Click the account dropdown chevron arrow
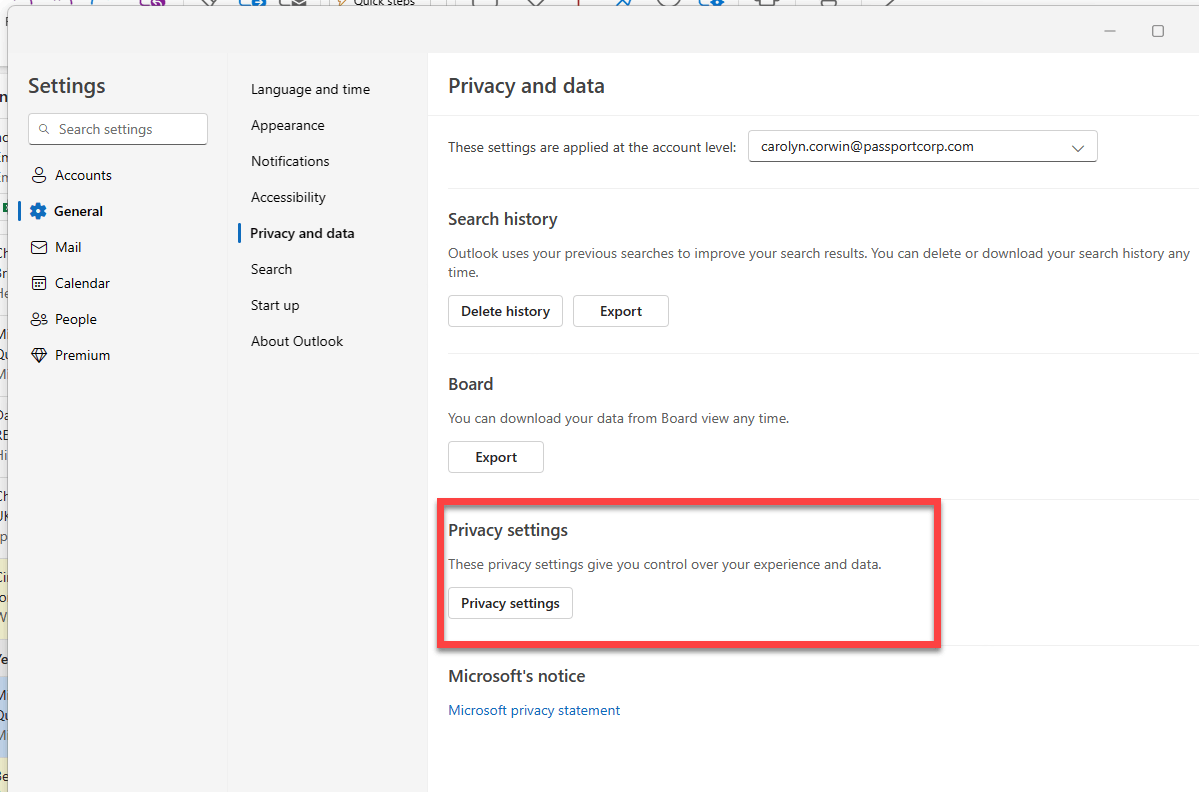This screenshot has height=792, width=1199. point(1077,148)
